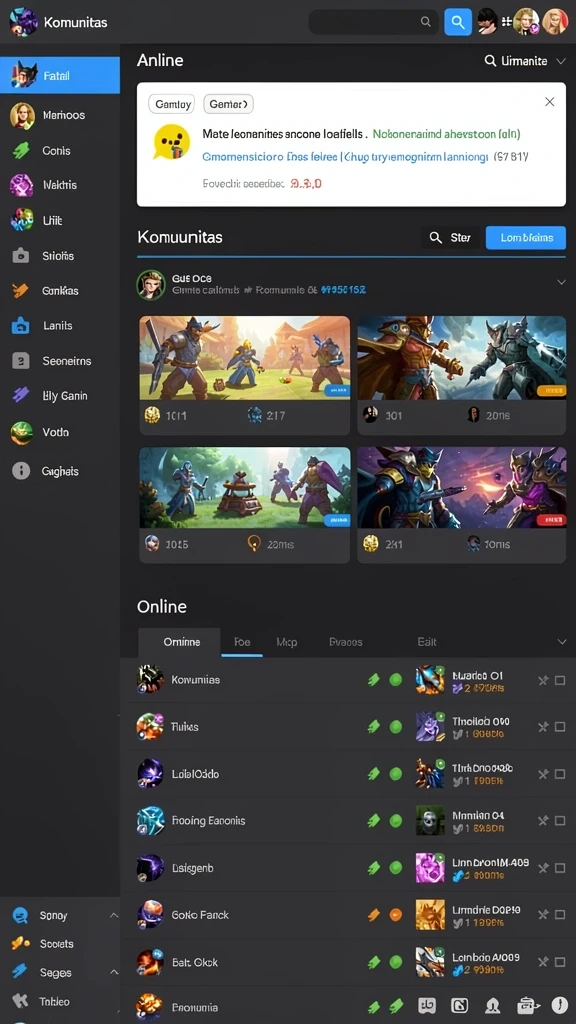Toggle the orange status dot on Goko Fanck row

(396, 915)
